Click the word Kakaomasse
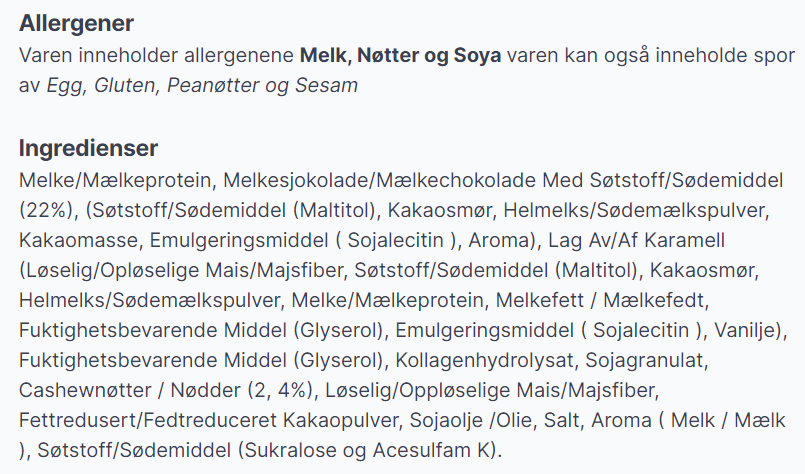Image resolution: width=805 pixels, height=474 pixels. pos(78,240)
